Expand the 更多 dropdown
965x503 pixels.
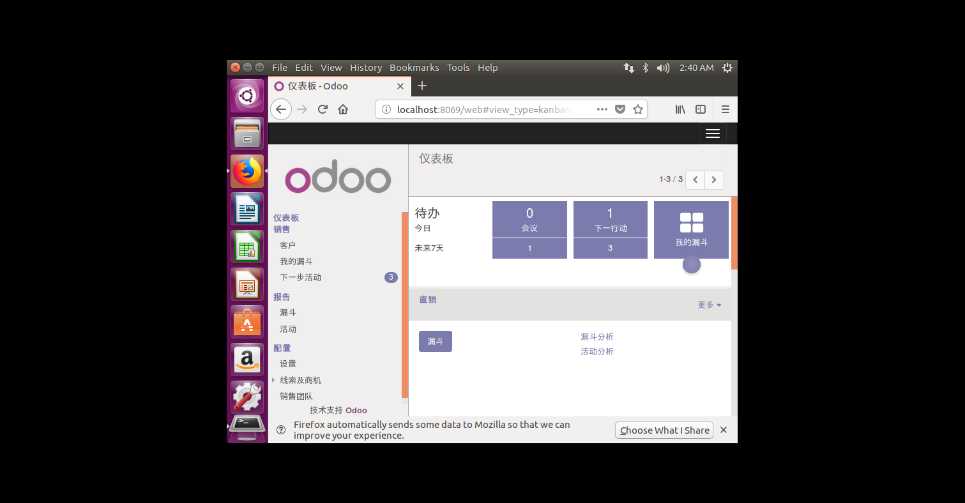(x=709, y=305)
